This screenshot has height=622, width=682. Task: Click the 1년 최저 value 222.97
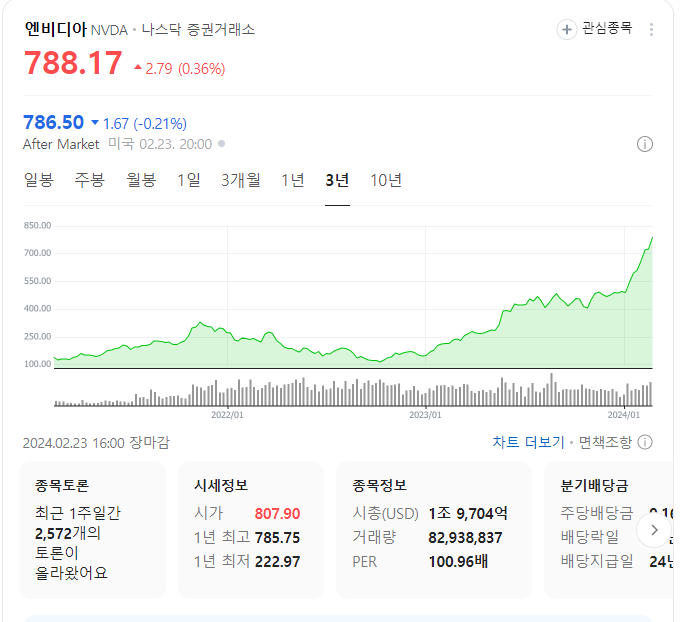coord(277,562)
